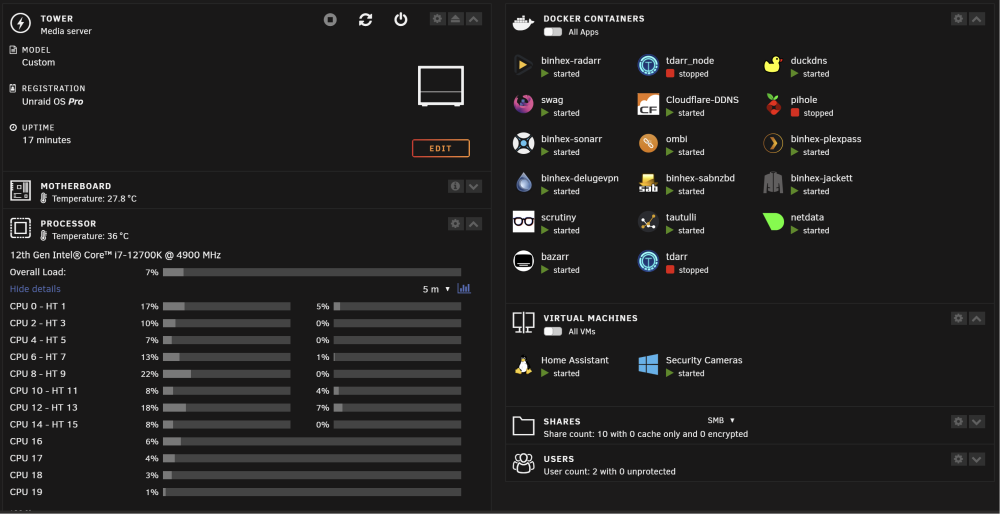The height and width of the screenshot is (514, 1000).
Task: Click the CPU 16 load bar
Action: [x=312, y=441]
